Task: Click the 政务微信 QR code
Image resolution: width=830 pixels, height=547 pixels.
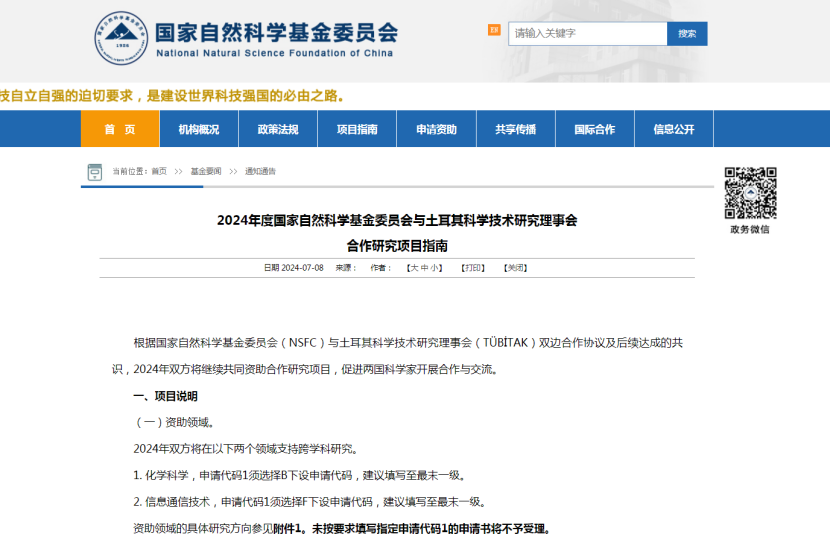Action: click(x=750, y=192)
